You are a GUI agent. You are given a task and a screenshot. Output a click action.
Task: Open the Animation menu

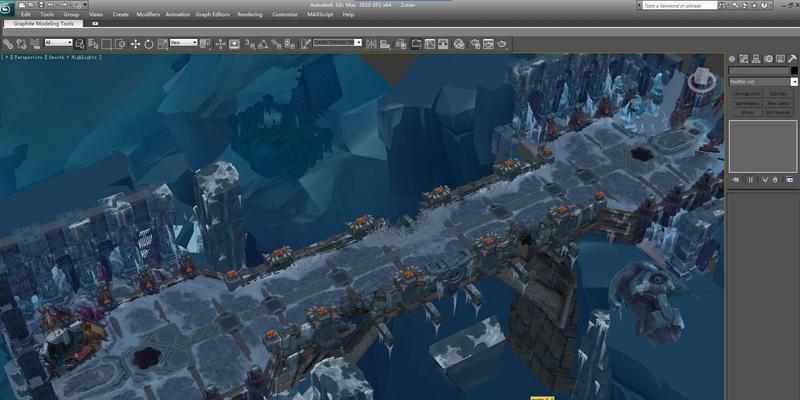[178, 14]
